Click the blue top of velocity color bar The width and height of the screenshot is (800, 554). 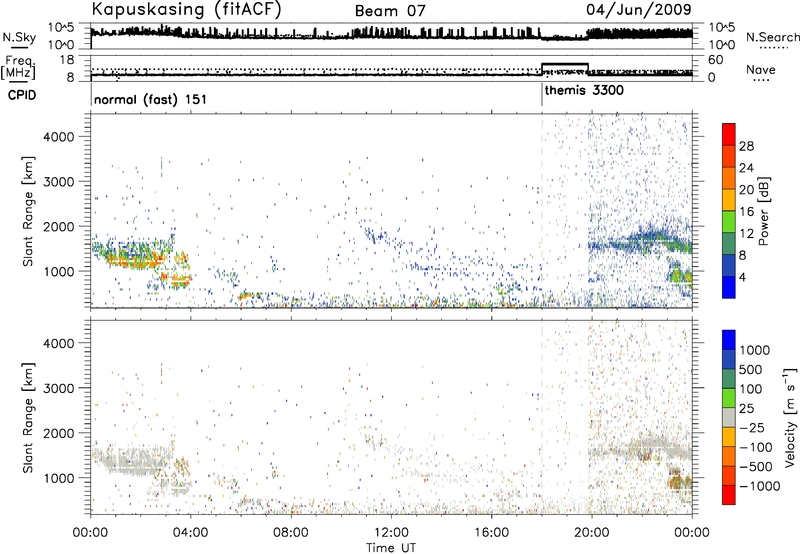click(x=729, y=340)
